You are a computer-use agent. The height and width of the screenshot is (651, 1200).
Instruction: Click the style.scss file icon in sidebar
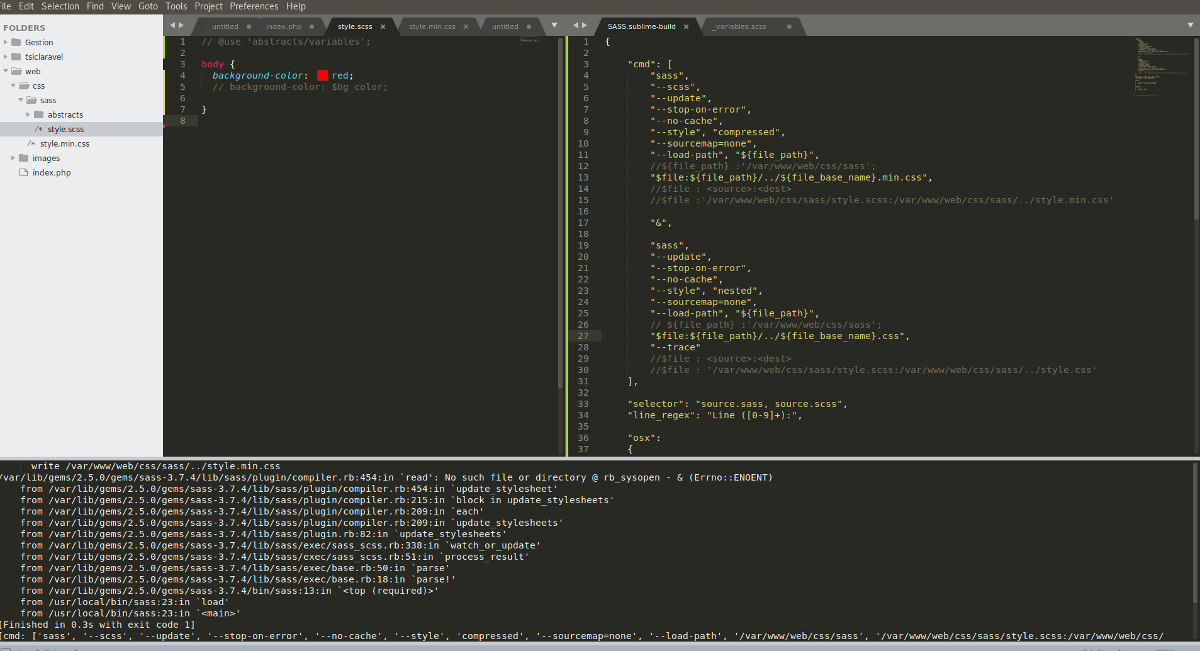point(38,129)
